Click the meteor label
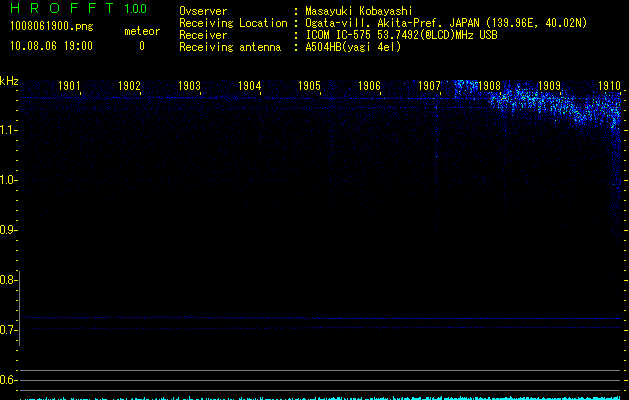Screen dimensions: 629x400 142,31
